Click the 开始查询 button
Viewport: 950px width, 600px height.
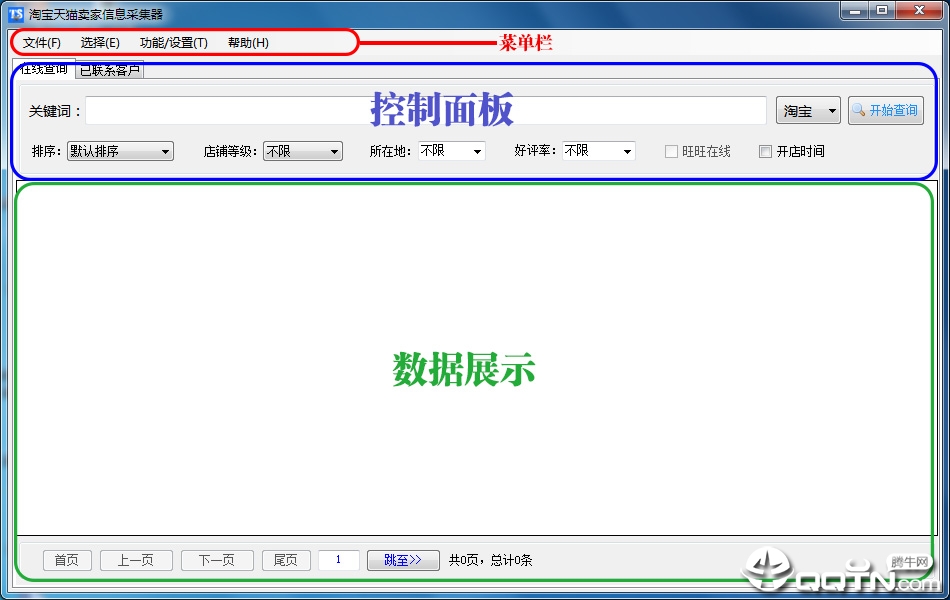tap(886, 110)
